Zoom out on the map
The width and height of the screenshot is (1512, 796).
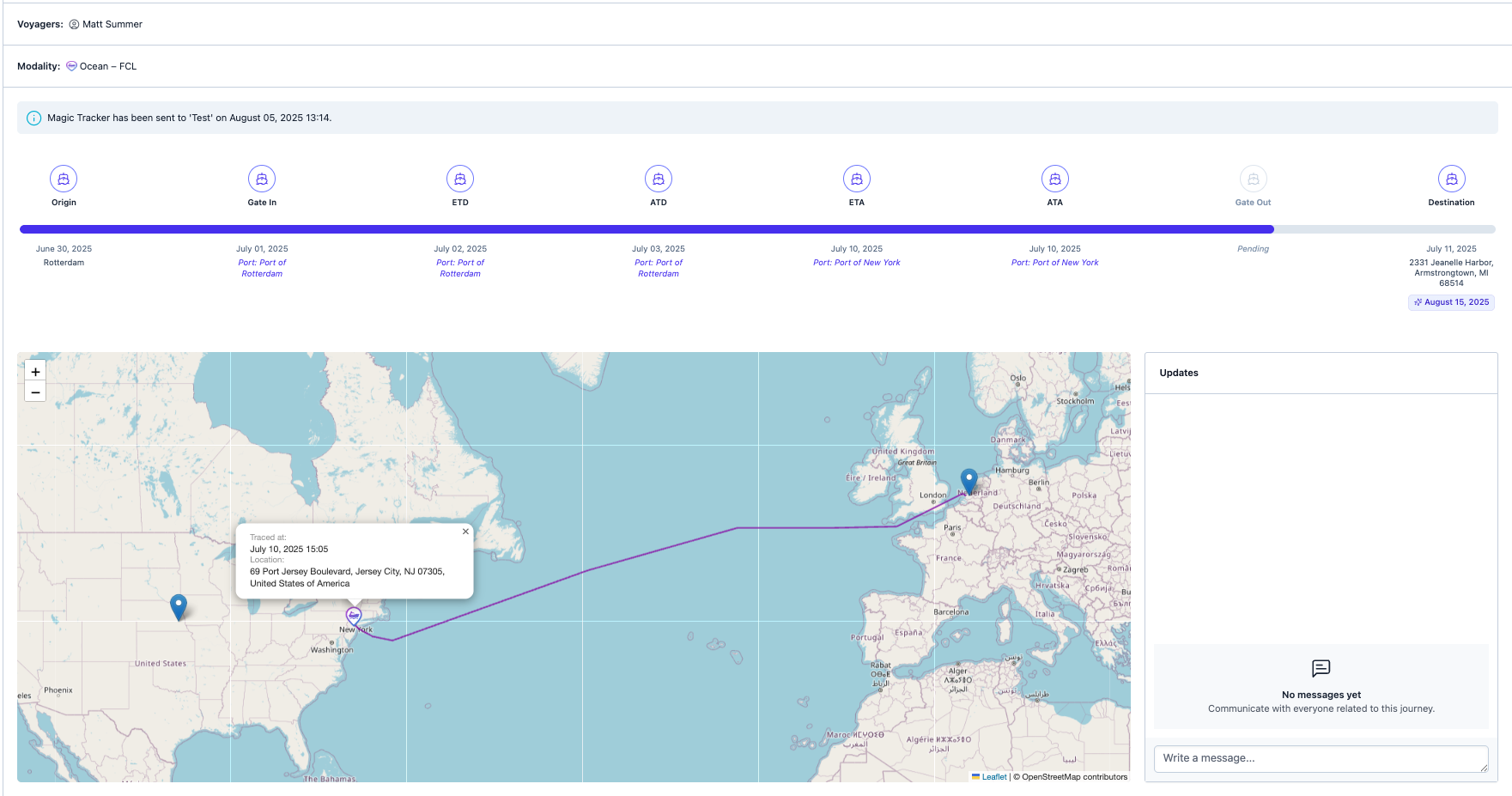[35, 392]
